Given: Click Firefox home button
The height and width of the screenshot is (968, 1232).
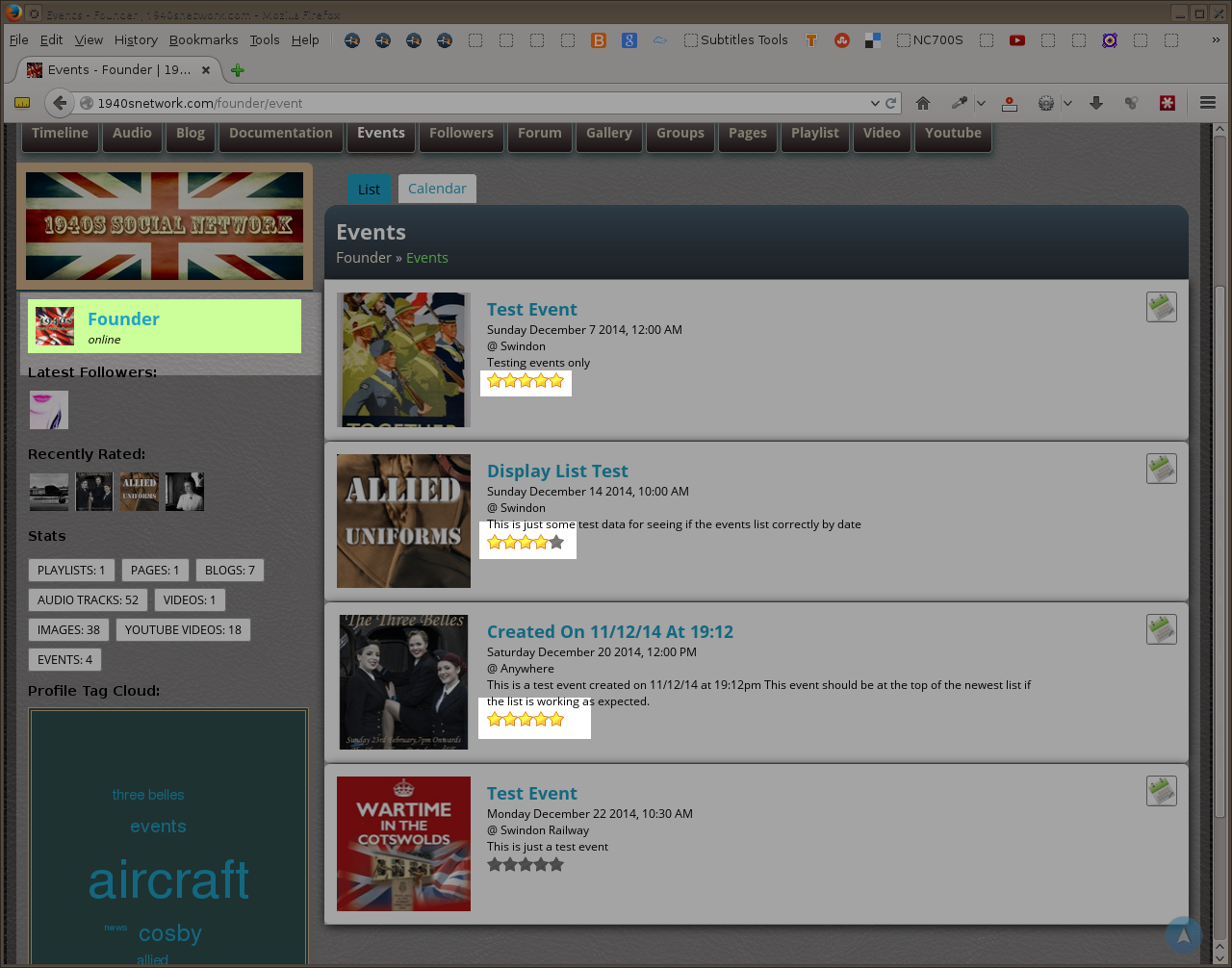Looking at the screenshot, I should tap(923, 103).
